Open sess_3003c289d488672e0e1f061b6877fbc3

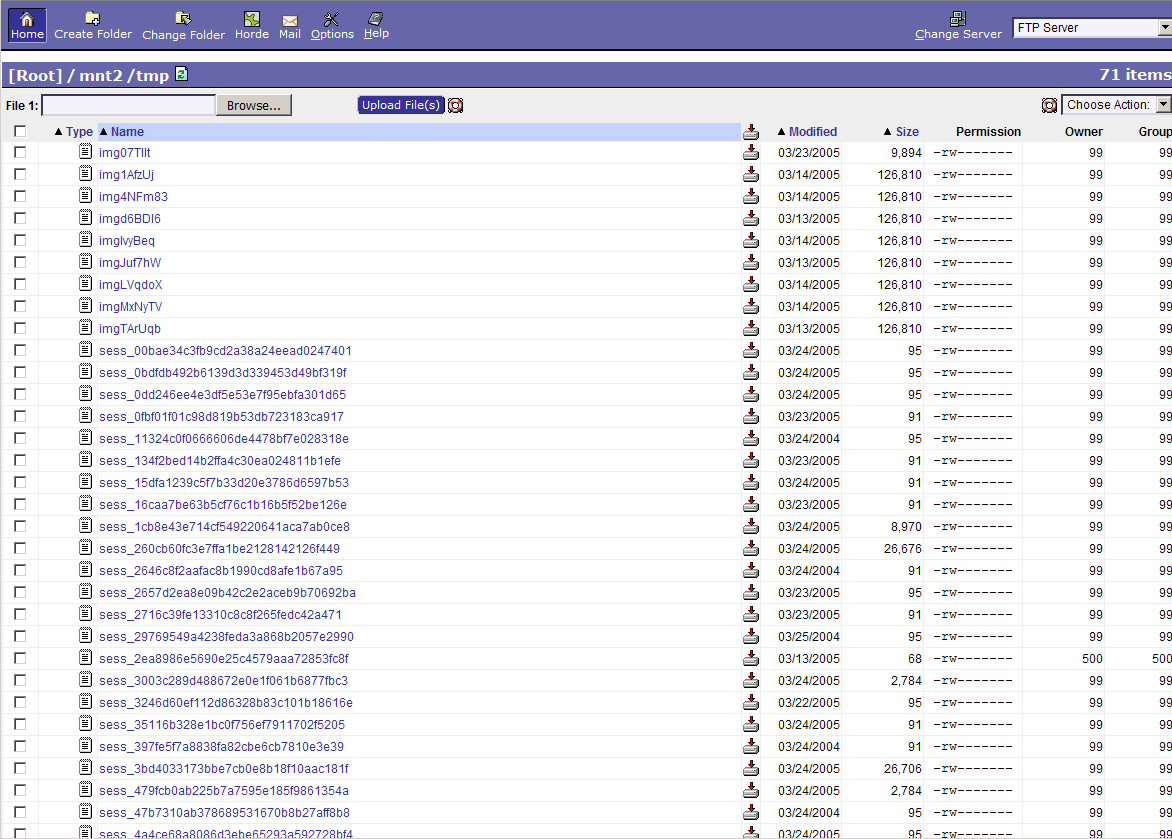223,681
